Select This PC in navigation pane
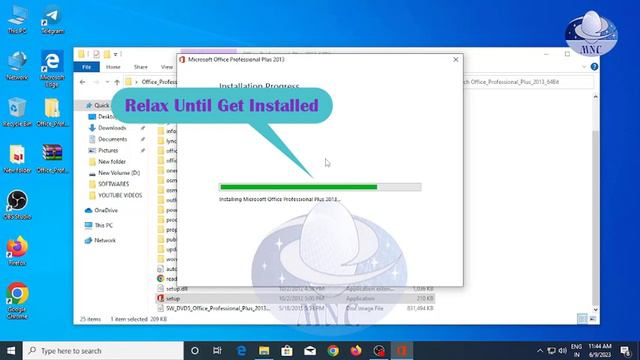Screen dimensions: 640x360 (103, 225)
